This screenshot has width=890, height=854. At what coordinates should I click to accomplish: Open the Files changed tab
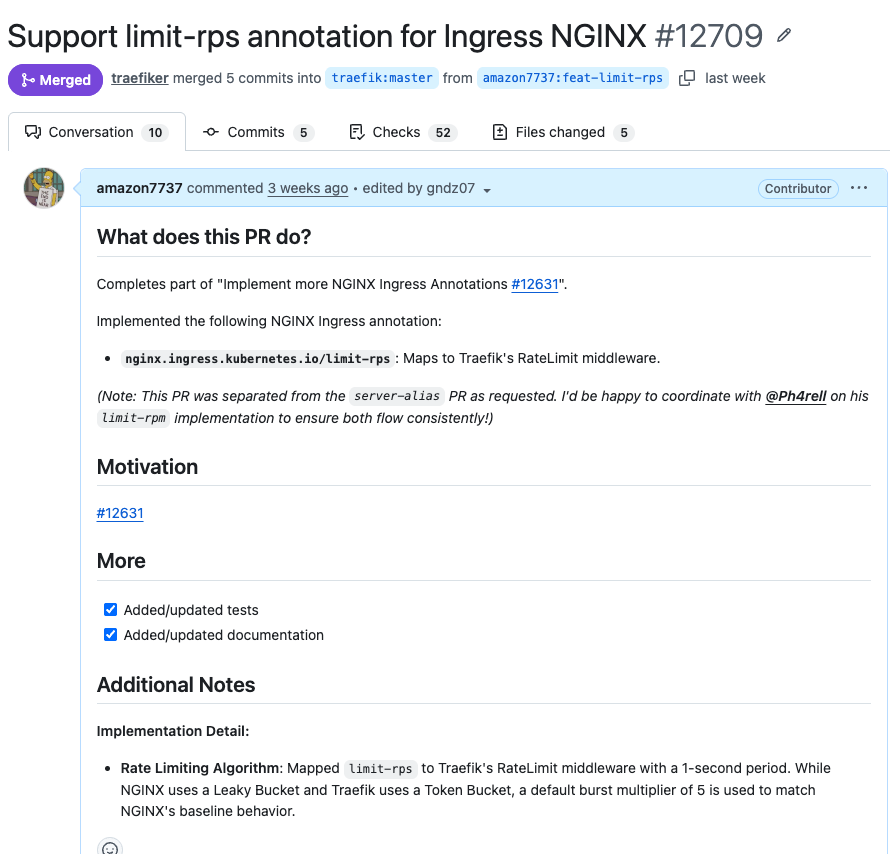click(x=562, y=132)
